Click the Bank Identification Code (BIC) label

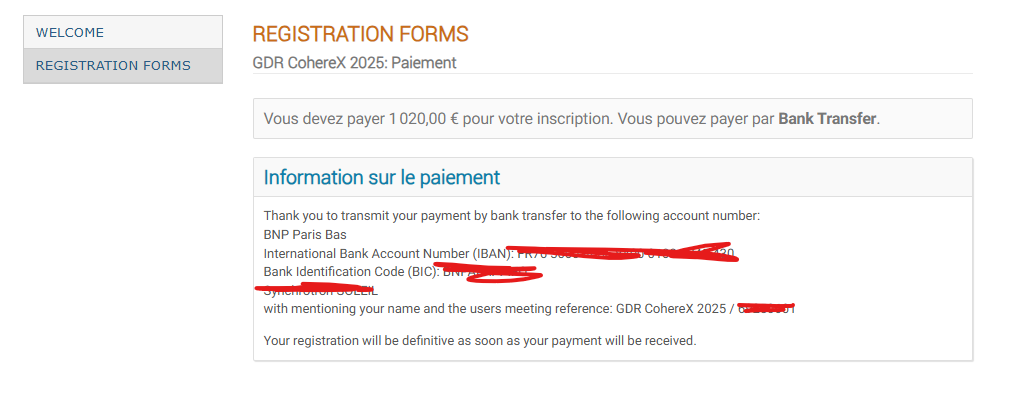[351, 271]
